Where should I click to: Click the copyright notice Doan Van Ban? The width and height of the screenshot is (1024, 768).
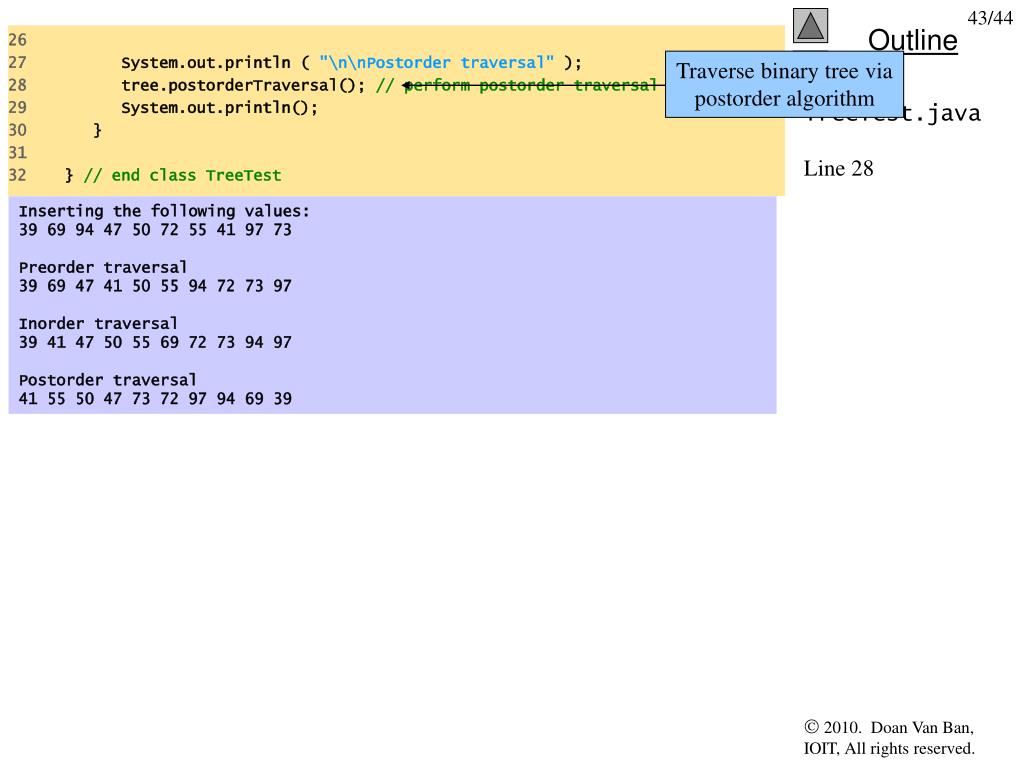coord(889,738)
